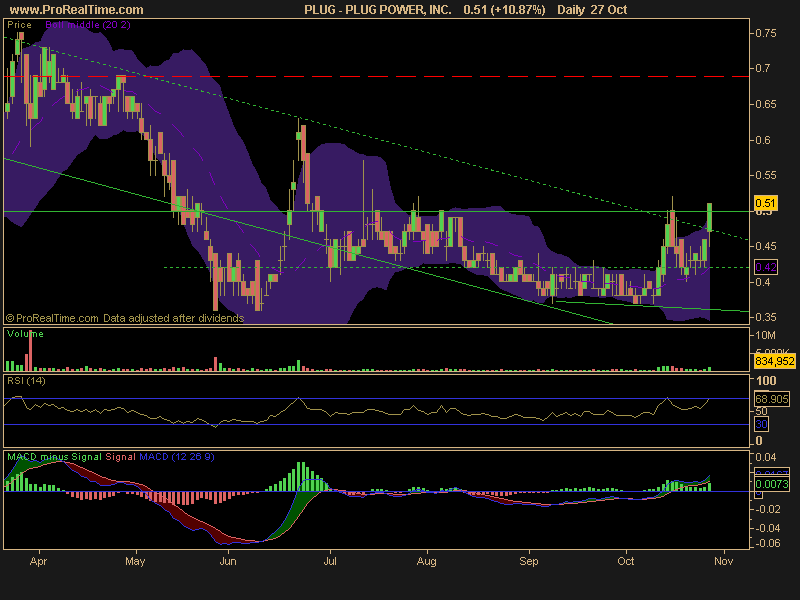Select the PLUG - PLUG POWER, INC. title
This screenshot has height=600, width=800.
[x=378, y=10]
